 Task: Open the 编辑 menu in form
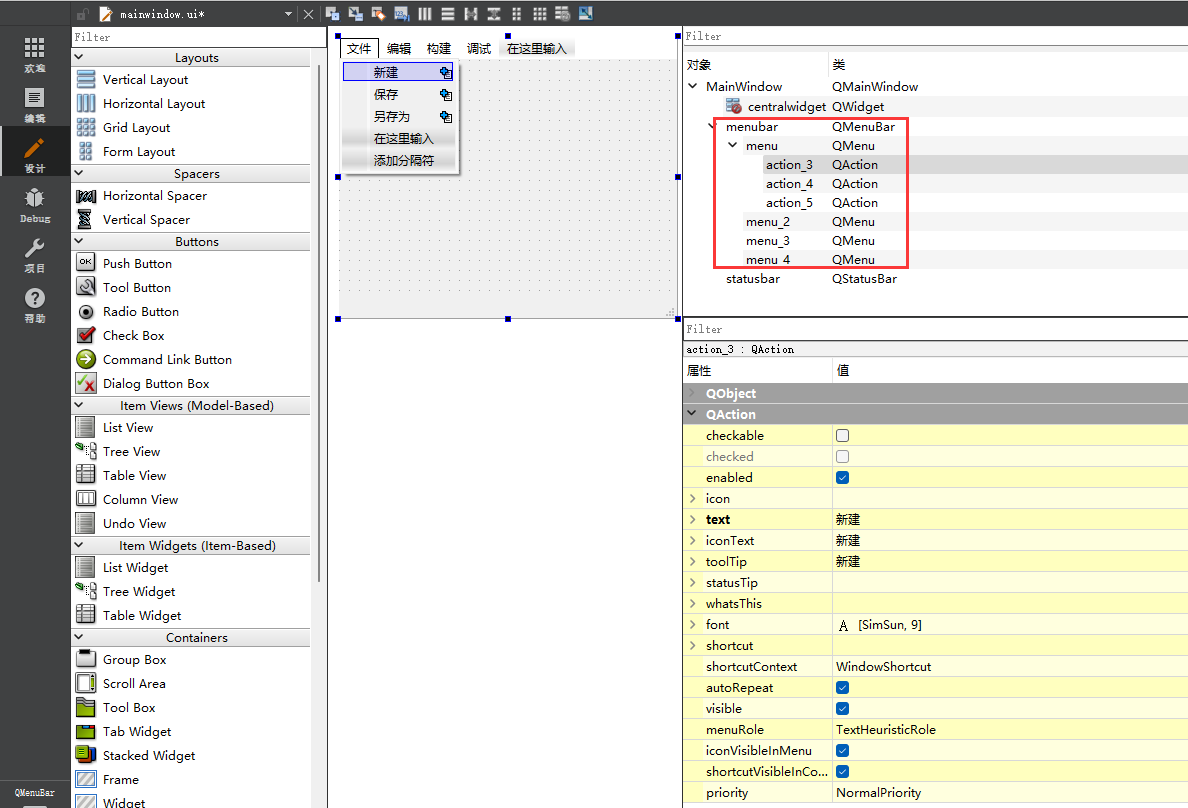click(399, 49)
